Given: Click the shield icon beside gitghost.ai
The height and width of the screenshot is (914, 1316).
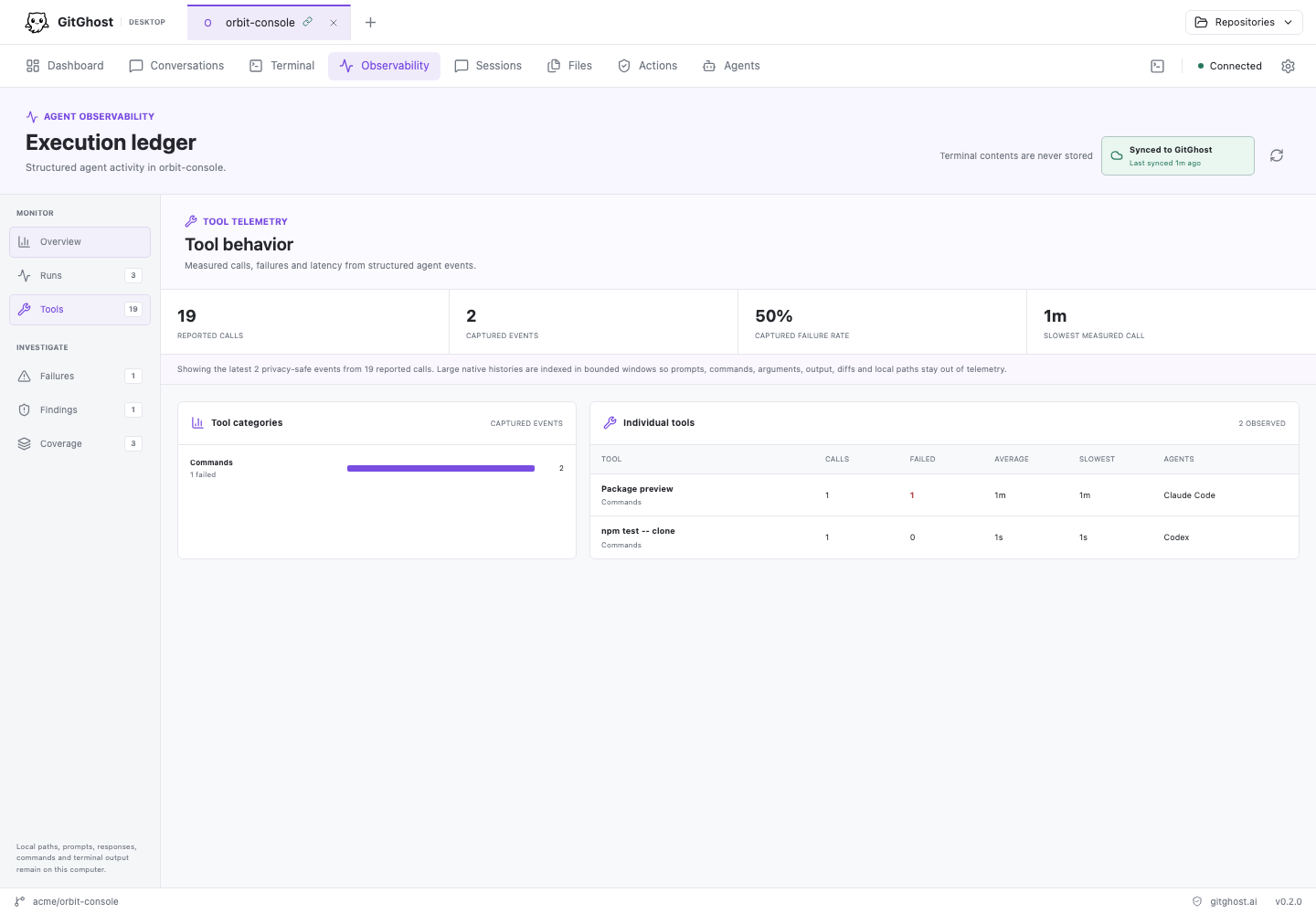Looking at the screenshot, I should click(x=1197, y=901).
